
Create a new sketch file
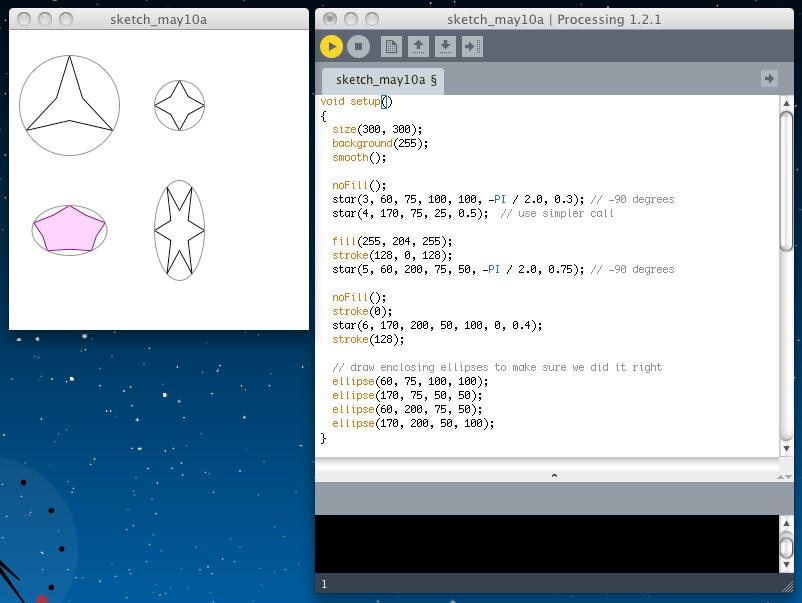(x=391, y=46)
